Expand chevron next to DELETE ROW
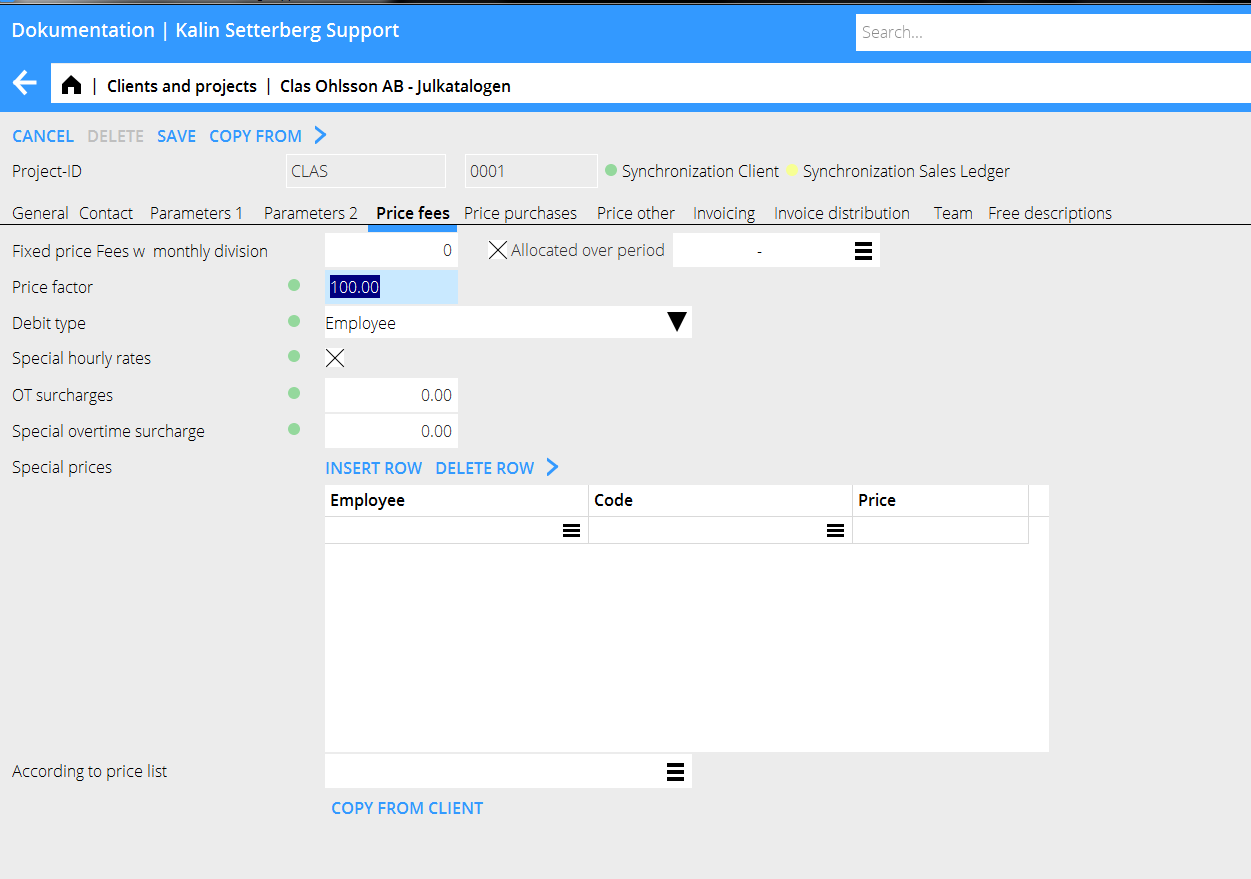 pos(552,467)
